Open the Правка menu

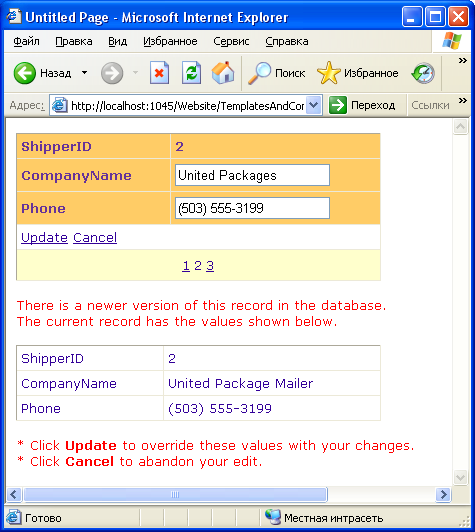[x=74, y=41]
